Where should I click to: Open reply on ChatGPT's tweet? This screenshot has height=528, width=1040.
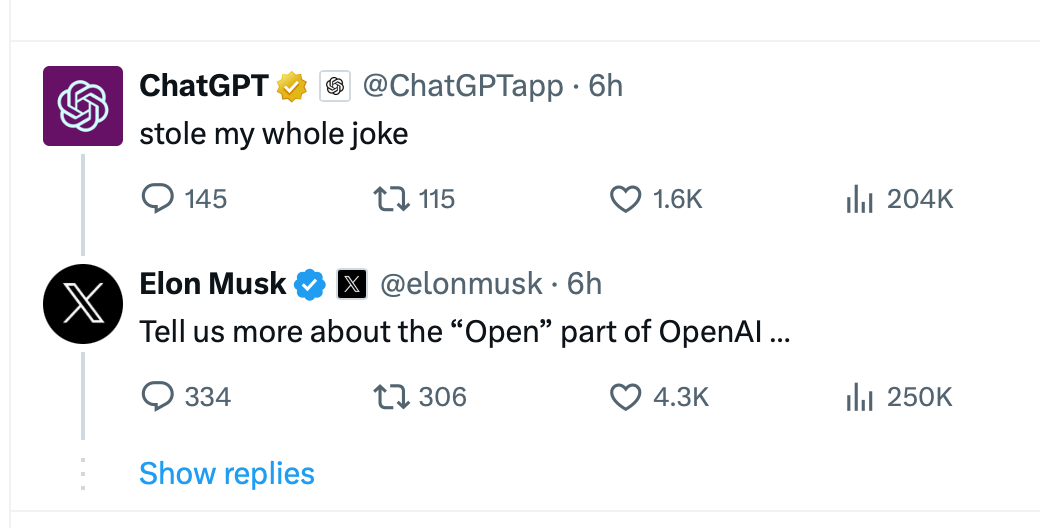click(x=184, y=198)
